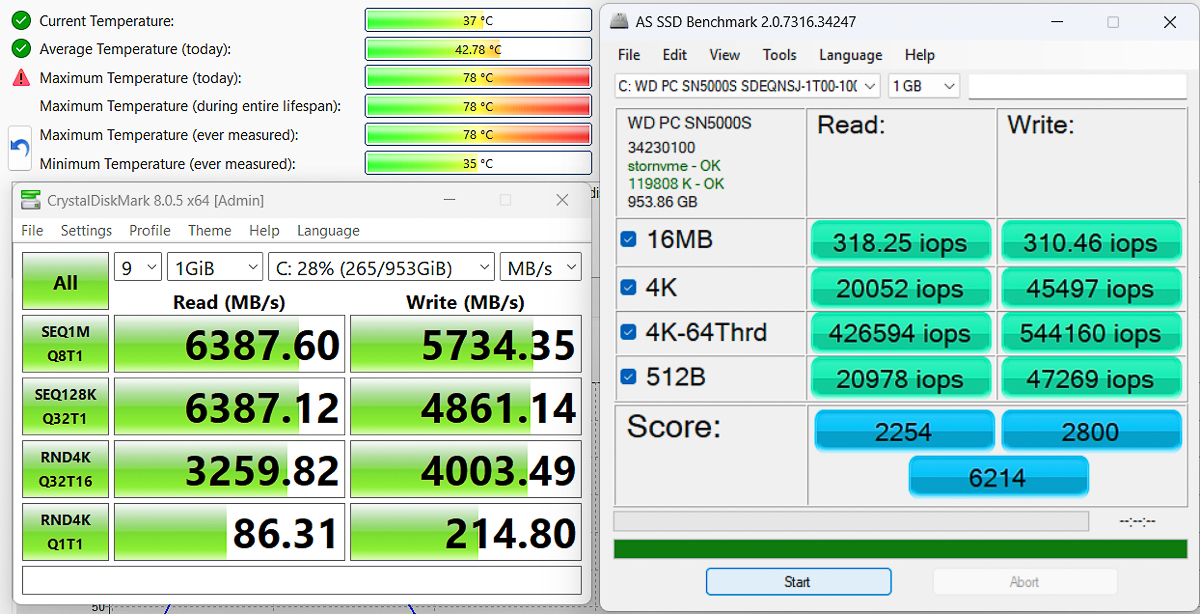1200x614 pixels.
Task: Open the test count dropdown showing 9
Action: pyautogui.click(x=137, y=266)
